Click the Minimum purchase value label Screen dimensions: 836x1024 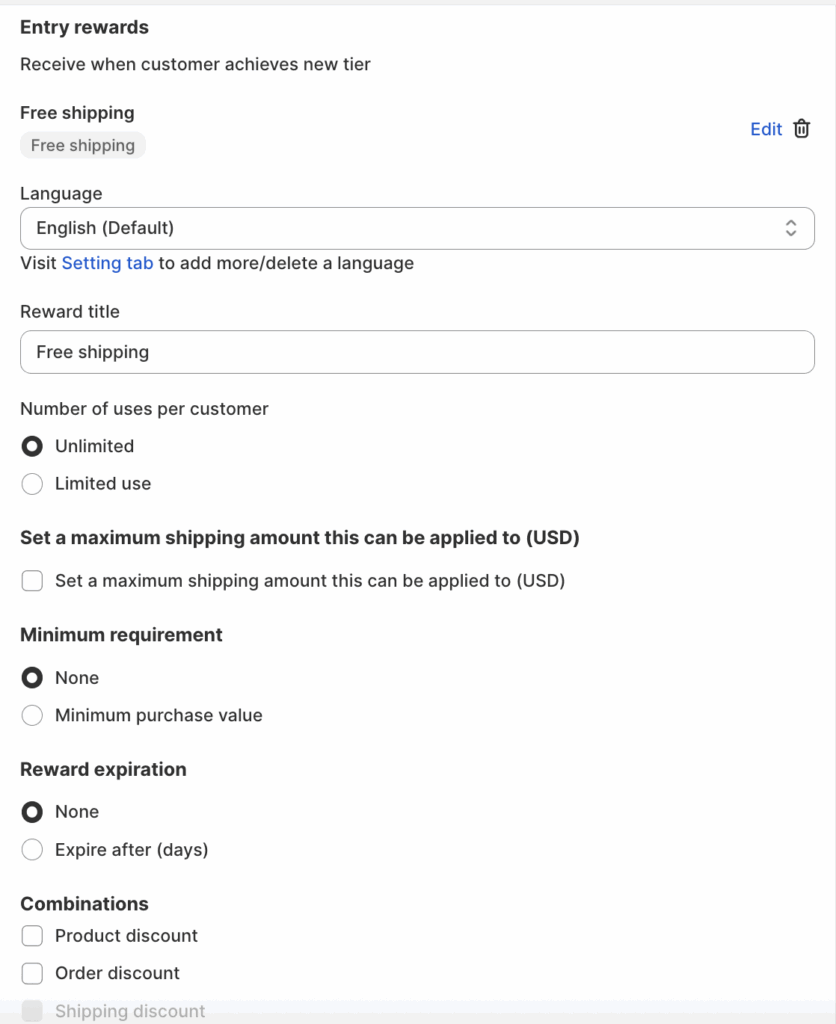tap(159, 715)
